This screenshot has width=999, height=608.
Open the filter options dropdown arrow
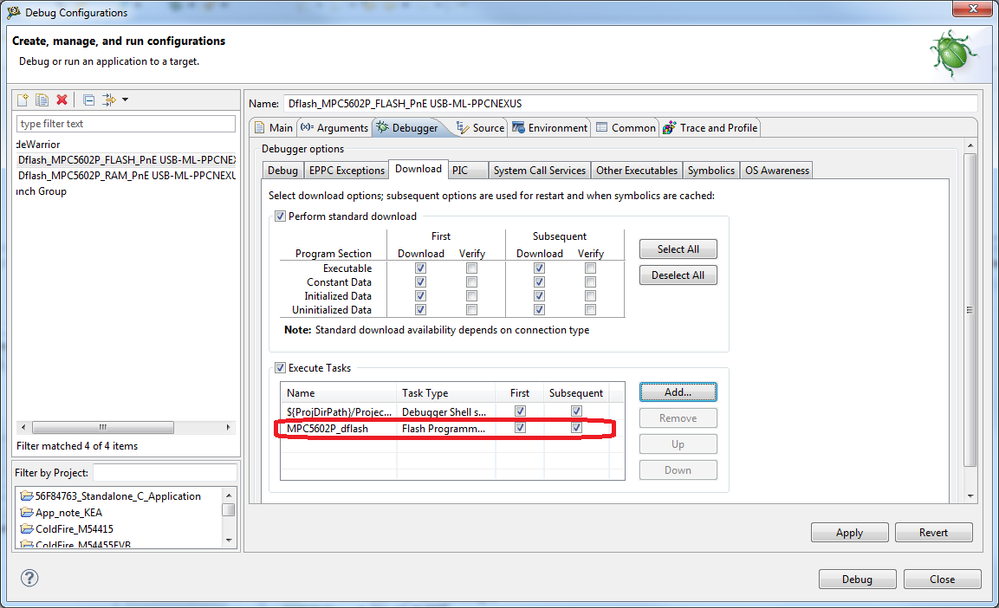(x=125, y=99)
